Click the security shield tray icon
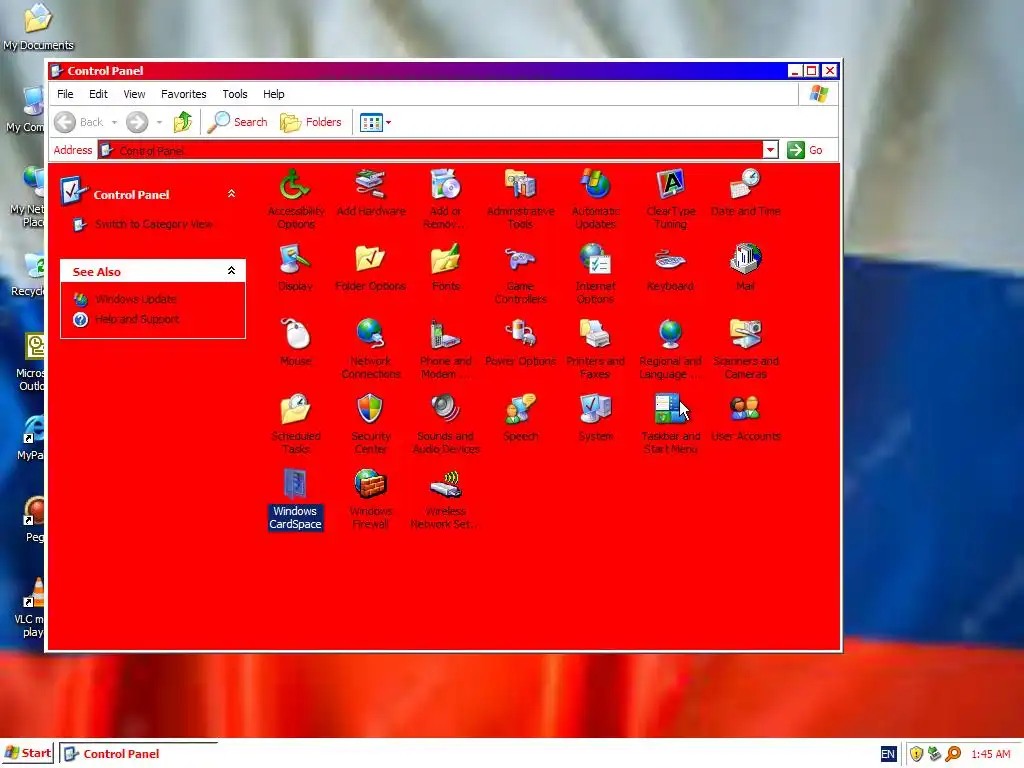The width and height of the screenshot is (1024, 768). 916,754
